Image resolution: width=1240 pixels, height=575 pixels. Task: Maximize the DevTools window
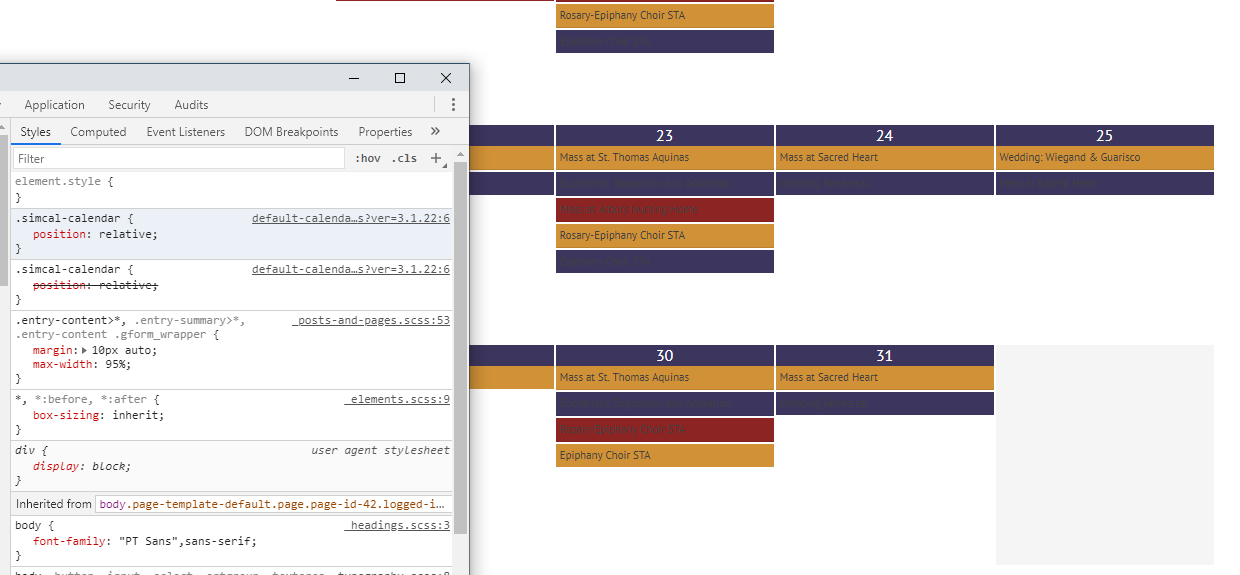tap(400, 78)
